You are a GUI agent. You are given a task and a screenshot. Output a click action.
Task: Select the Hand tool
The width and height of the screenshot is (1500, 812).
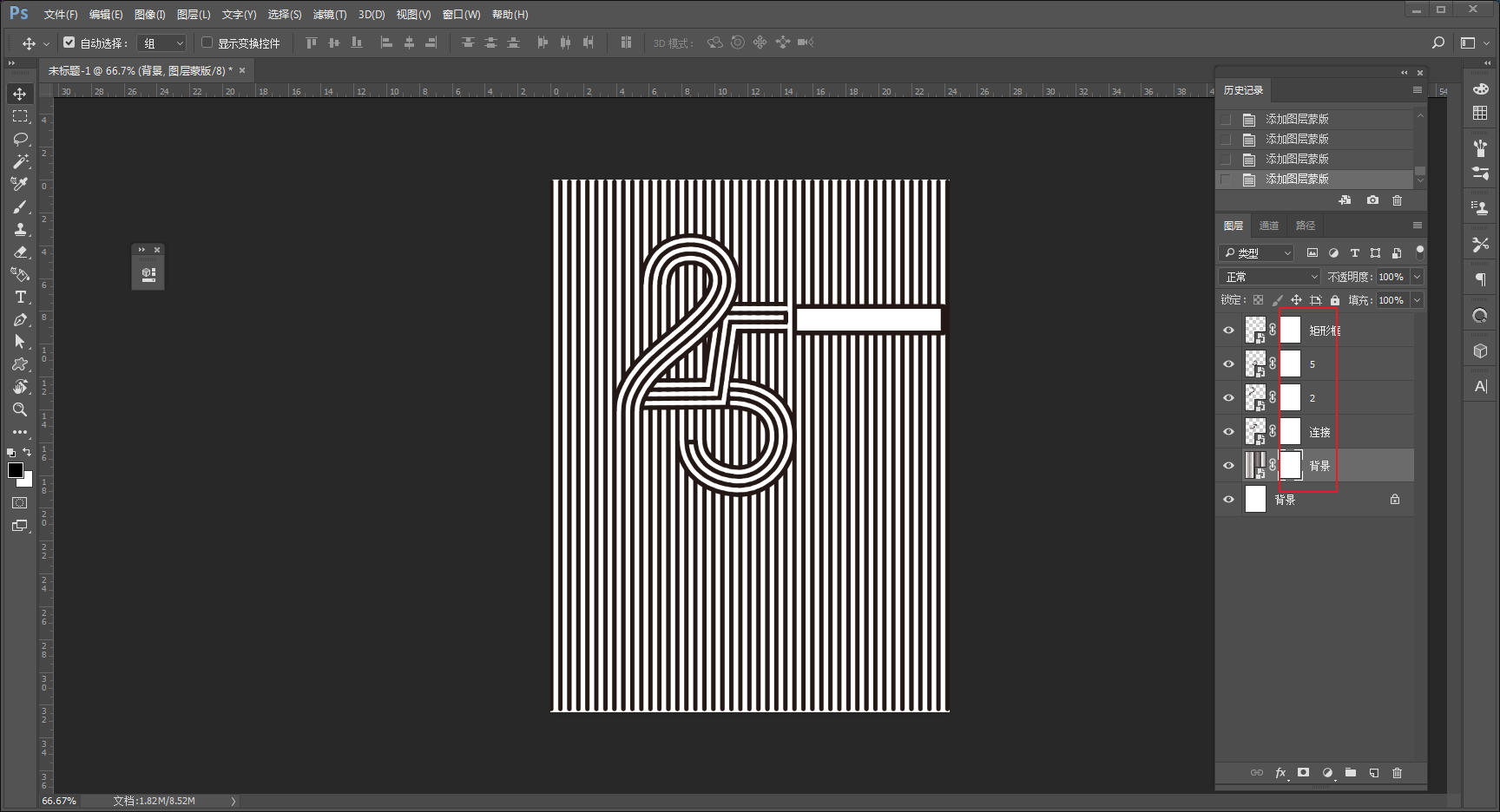pyautogui.click(x=20, y=387)
